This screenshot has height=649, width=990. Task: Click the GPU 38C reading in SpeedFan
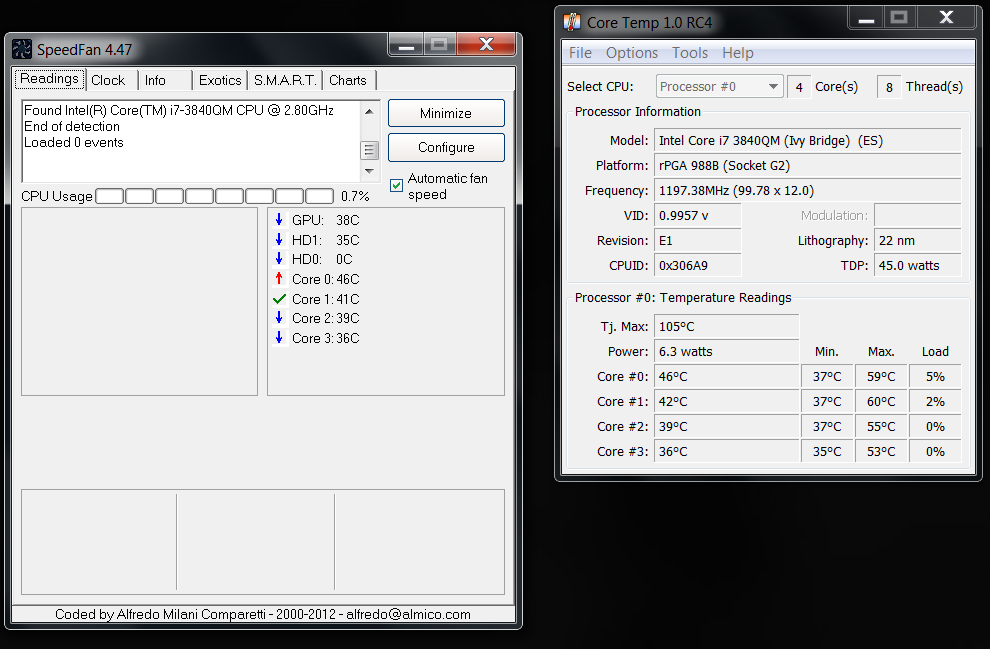click(325, 220)
